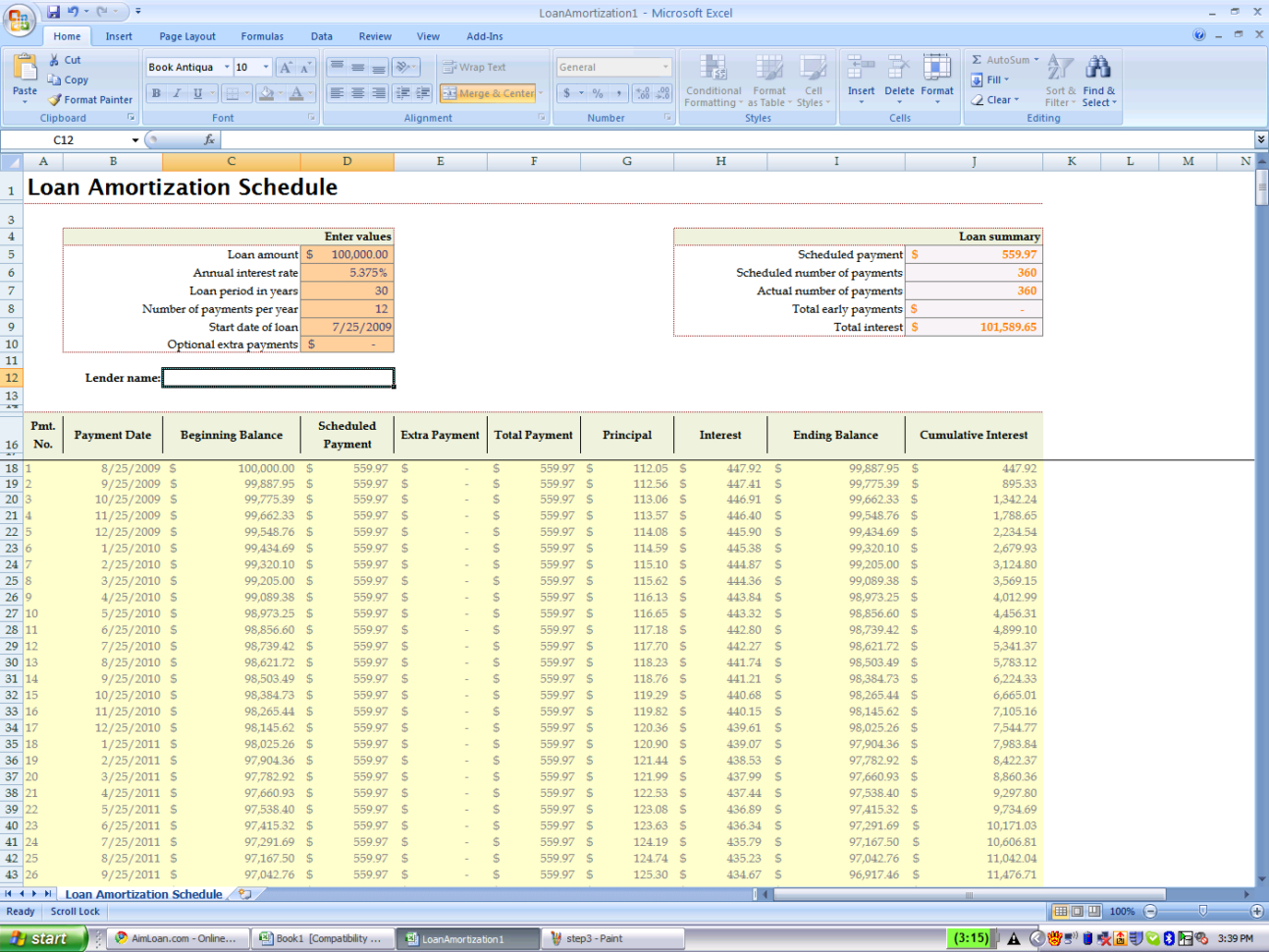Open Cell Styles gallery
The height and width of the screenshot is (952, 1269).
pyautogui.click(x=813, y=82)
